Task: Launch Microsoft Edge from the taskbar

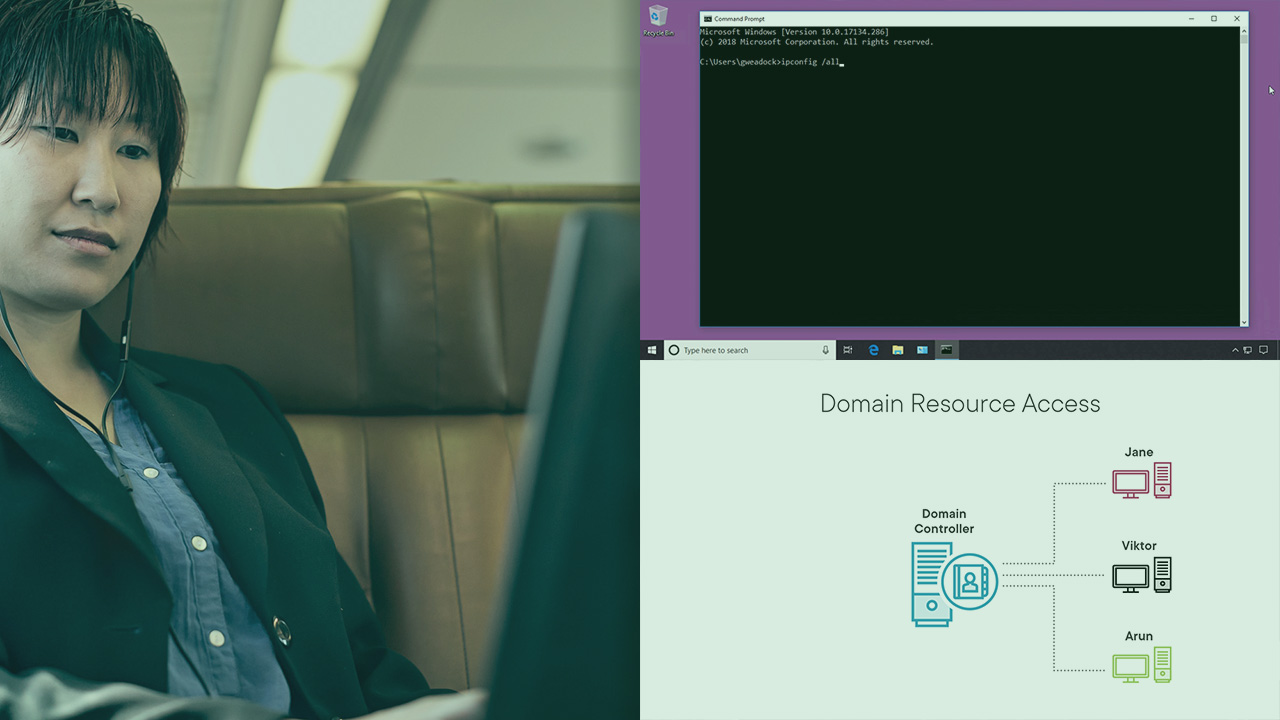Action: click(873, 350)
